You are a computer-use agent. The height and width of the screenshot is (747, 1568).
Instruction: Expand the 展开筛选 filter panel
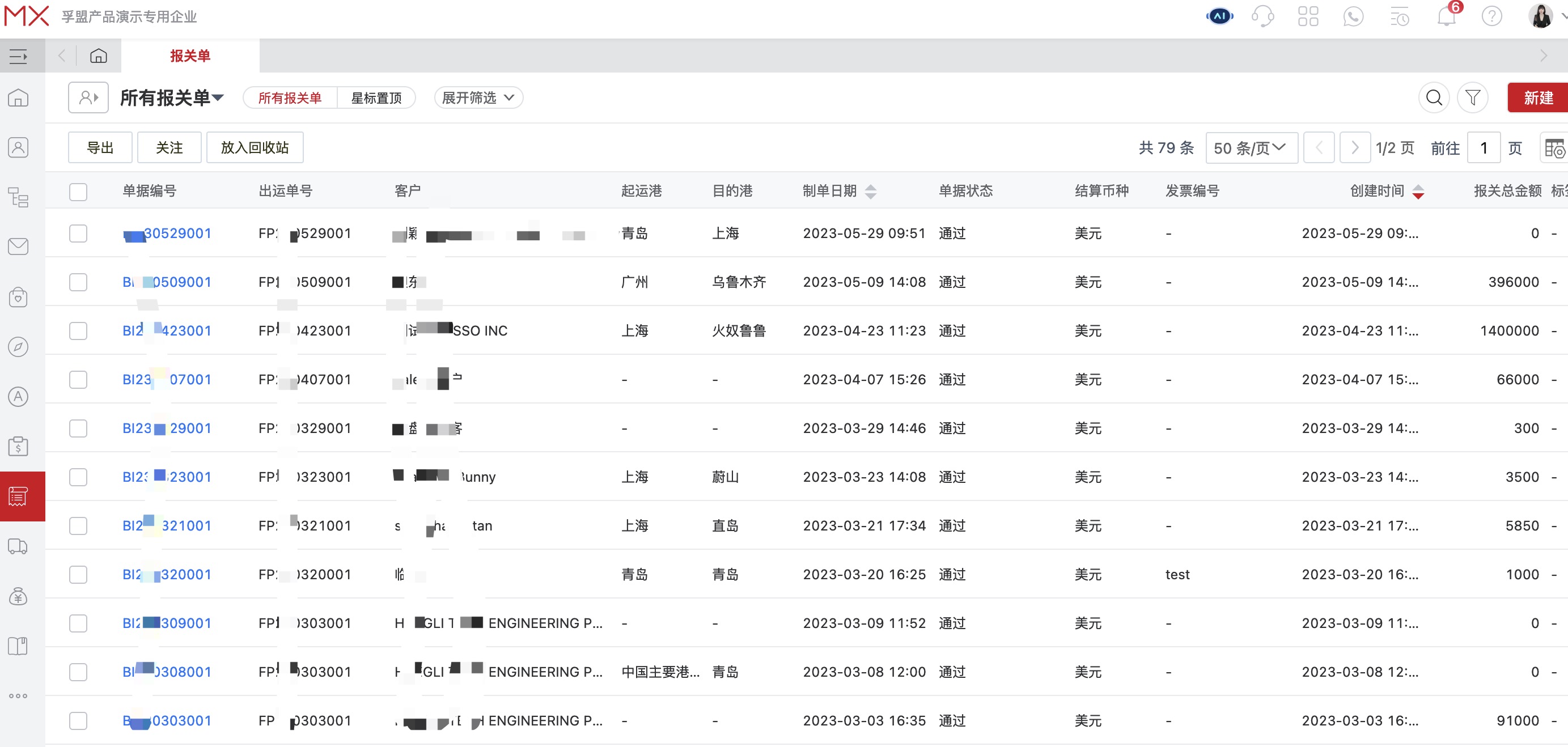(478, 97)
